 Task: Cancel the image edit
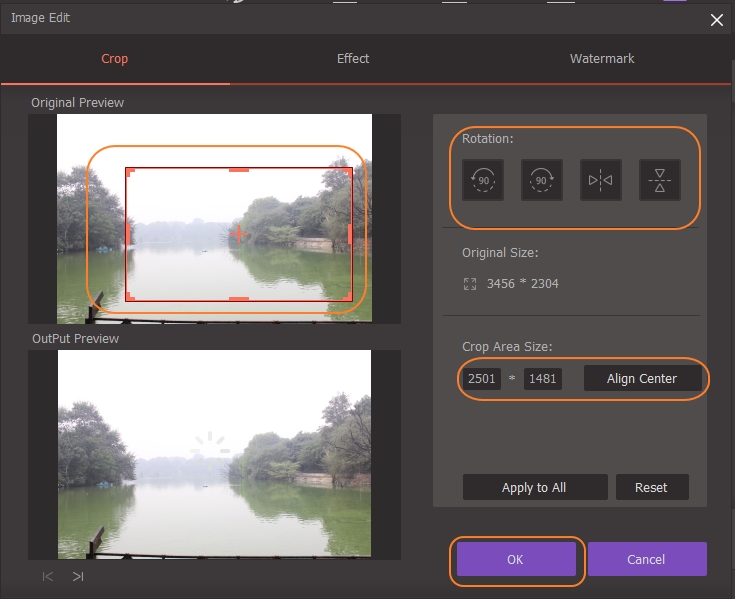coord(646,559)
